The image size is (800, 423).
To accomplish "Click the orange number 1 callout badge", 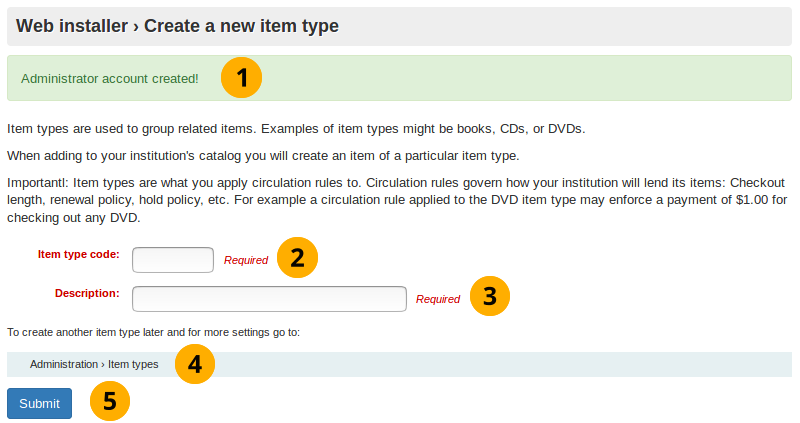I will [241, 78].
